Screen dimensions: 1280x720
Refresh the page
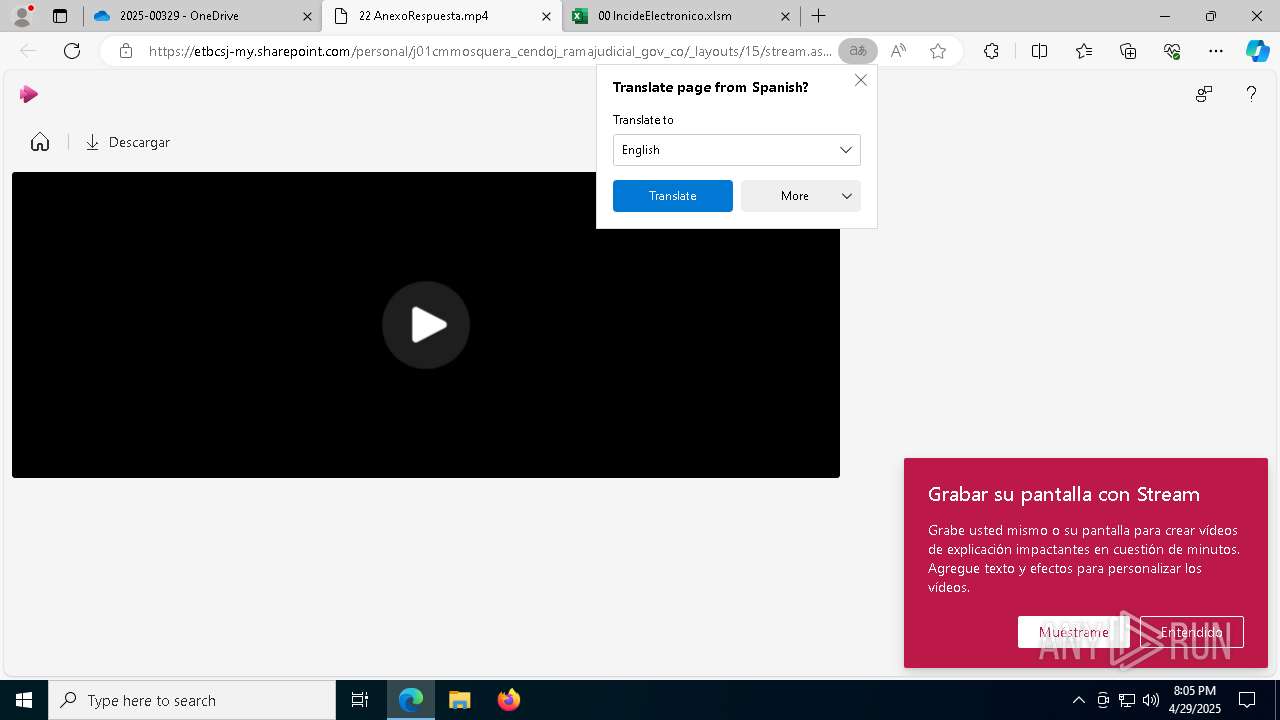72,51
